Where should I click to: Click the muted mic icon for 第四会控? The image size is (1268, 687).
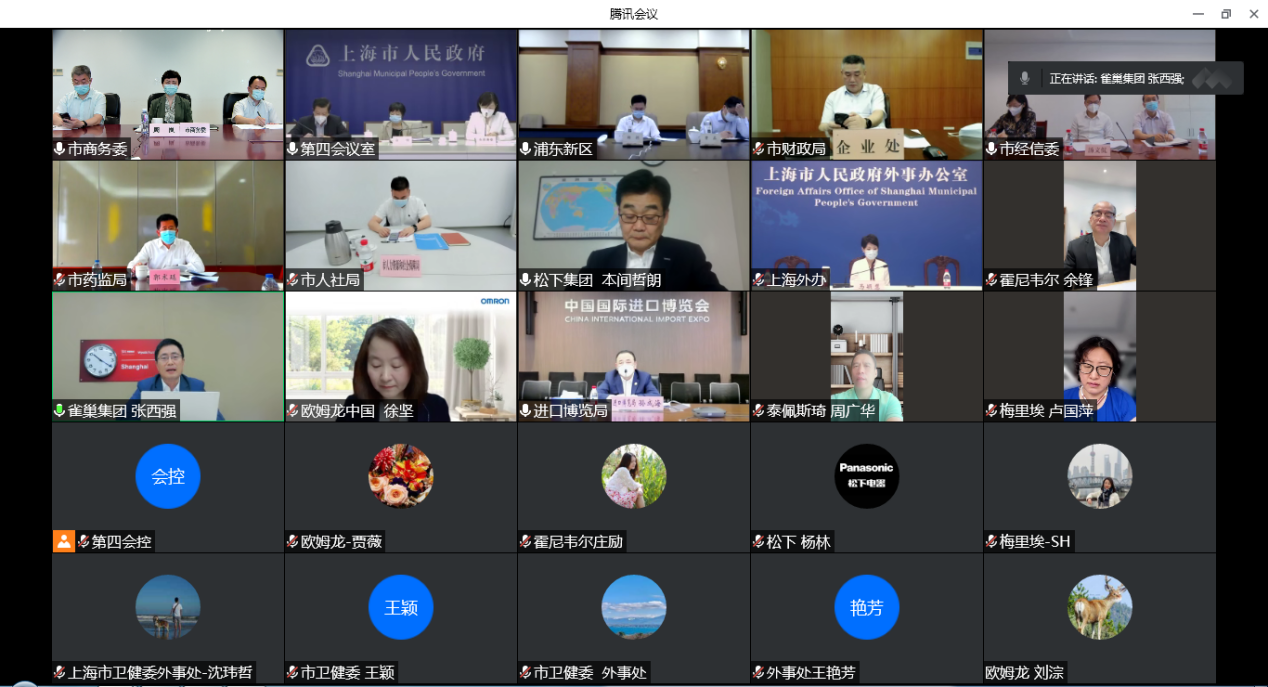coord(84,542)
